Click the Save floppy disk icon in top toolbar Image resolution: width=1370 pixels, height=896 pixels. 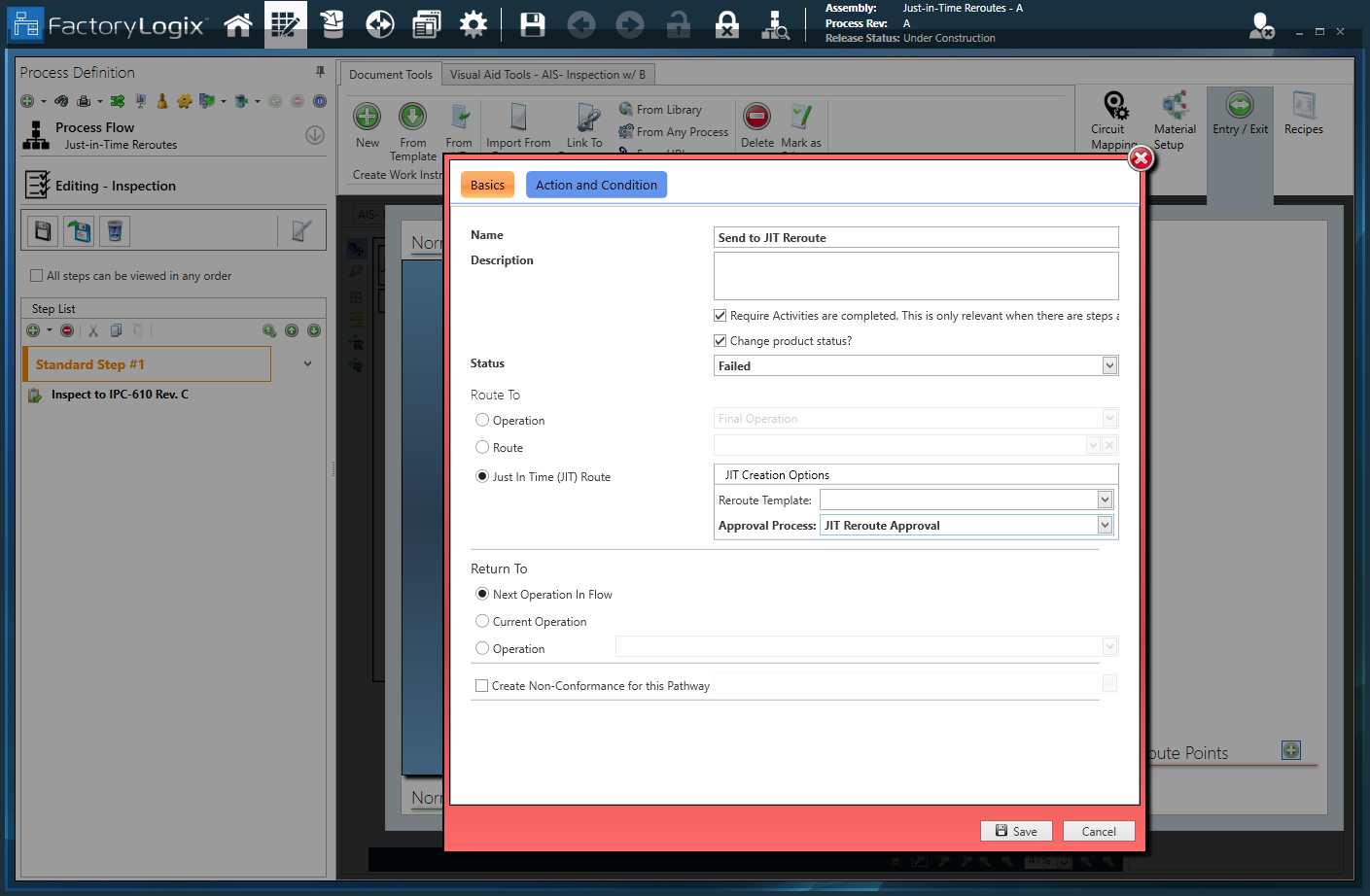[532, 24]
